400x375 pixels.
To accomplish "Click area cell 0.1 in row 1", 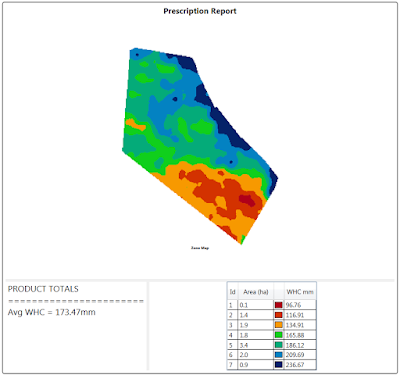I will [256, 305].
